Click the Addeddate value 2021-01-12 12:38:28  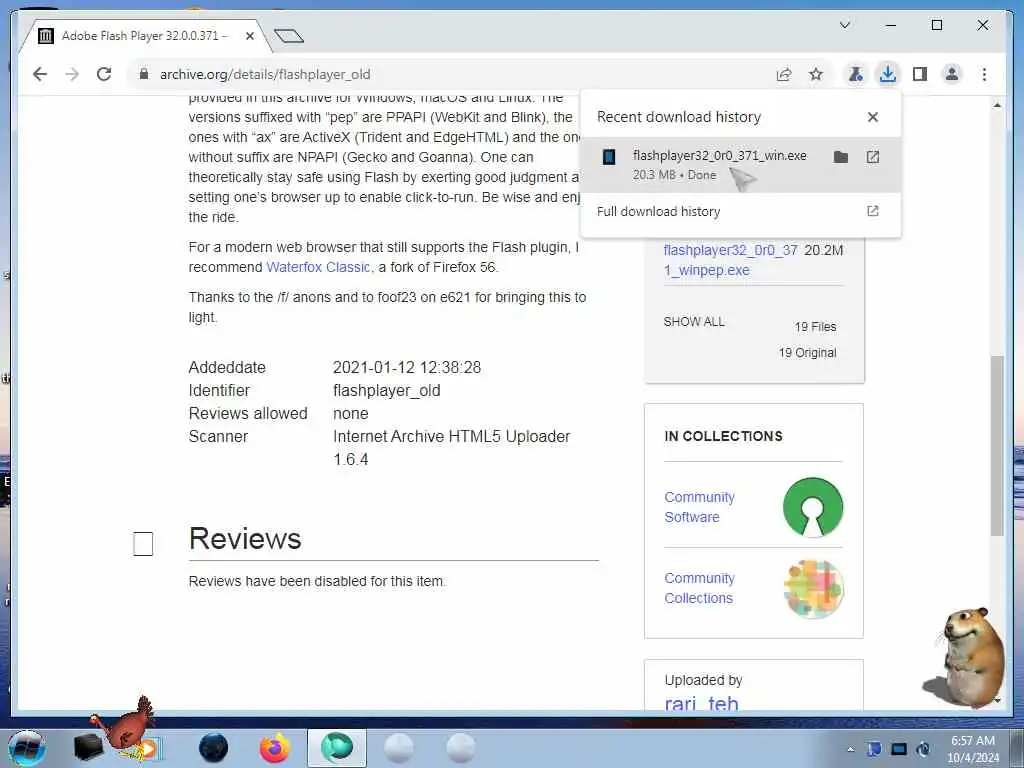tap(407, 367)
